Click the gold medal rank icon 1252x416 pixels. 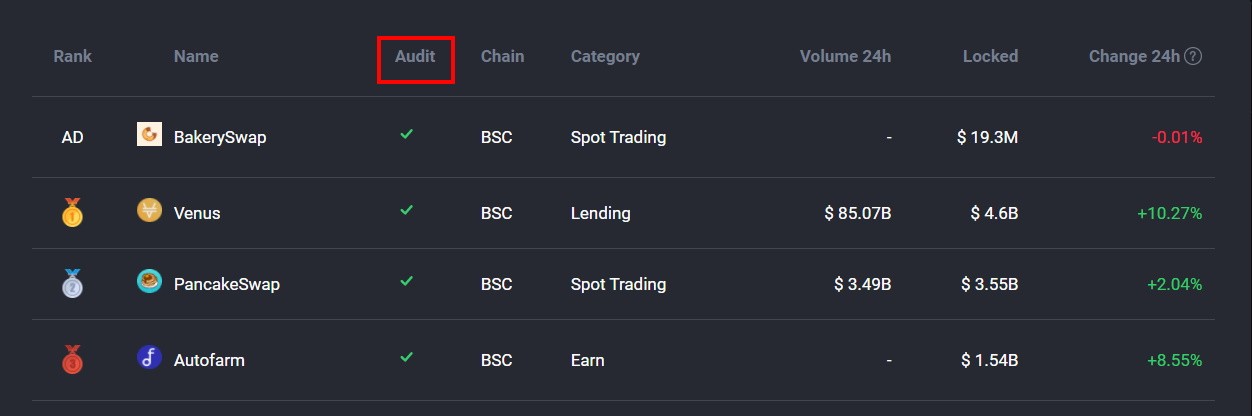pyautogui.click(x=72, y=212)
